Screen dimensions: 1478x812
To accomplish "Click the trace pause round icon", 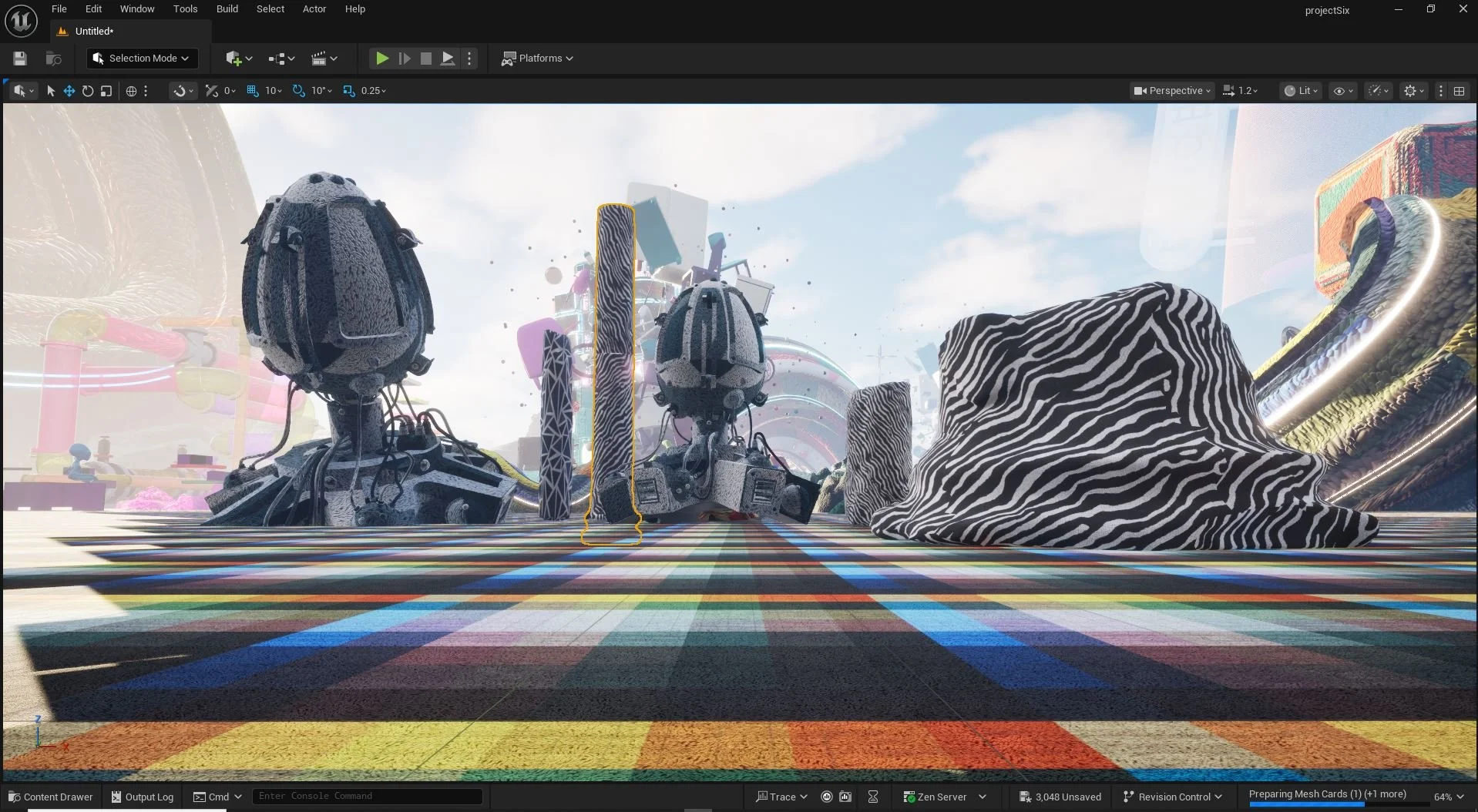I will 827,797.
